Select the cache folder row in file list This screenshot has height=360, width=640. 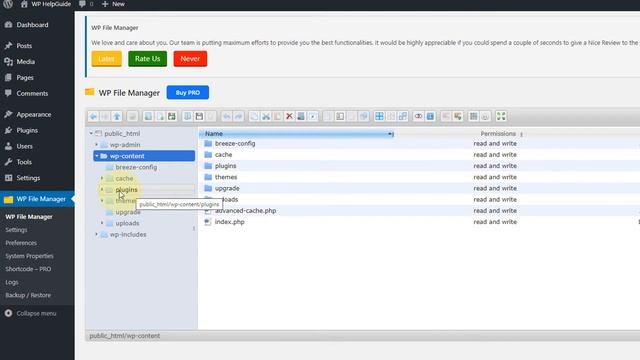pyautogui.click(x=419, y=154)
